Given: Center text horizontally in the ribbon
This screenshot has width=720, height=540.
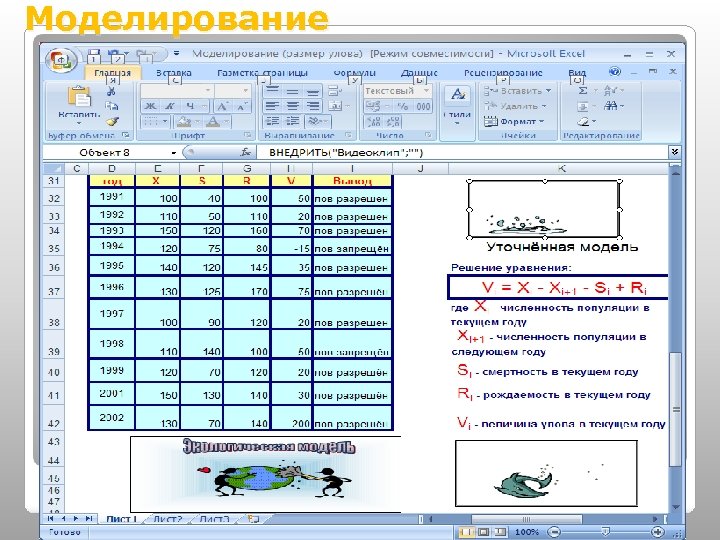Looking at the screenshot, I should point(292,107).
